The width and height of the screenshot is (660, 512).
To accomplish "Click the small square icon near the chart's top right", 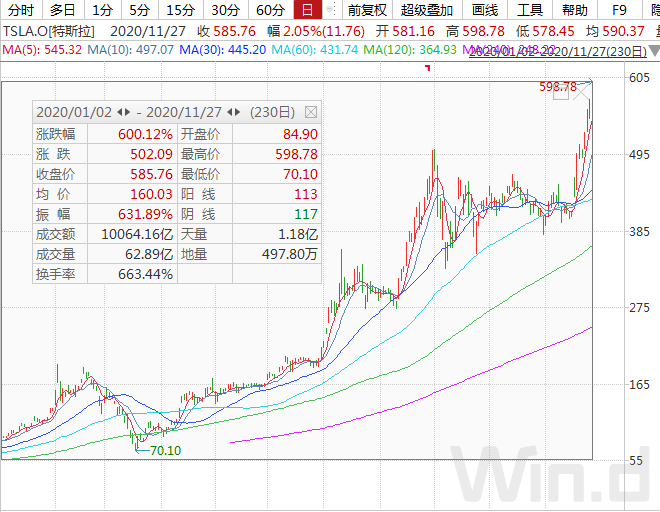I will point(561,93).
